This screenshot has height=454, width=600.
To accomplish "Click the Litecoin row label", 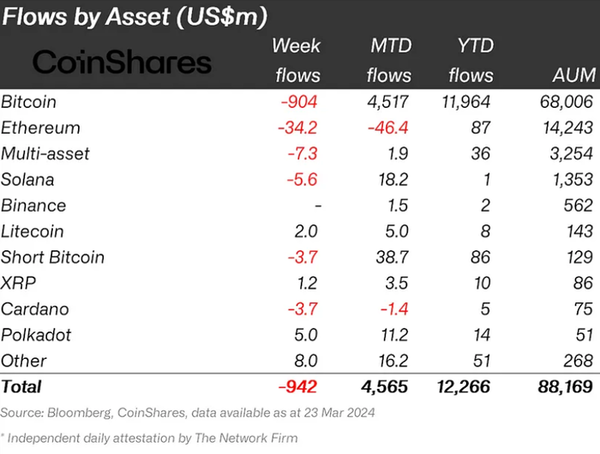I will tap(32, 231).
